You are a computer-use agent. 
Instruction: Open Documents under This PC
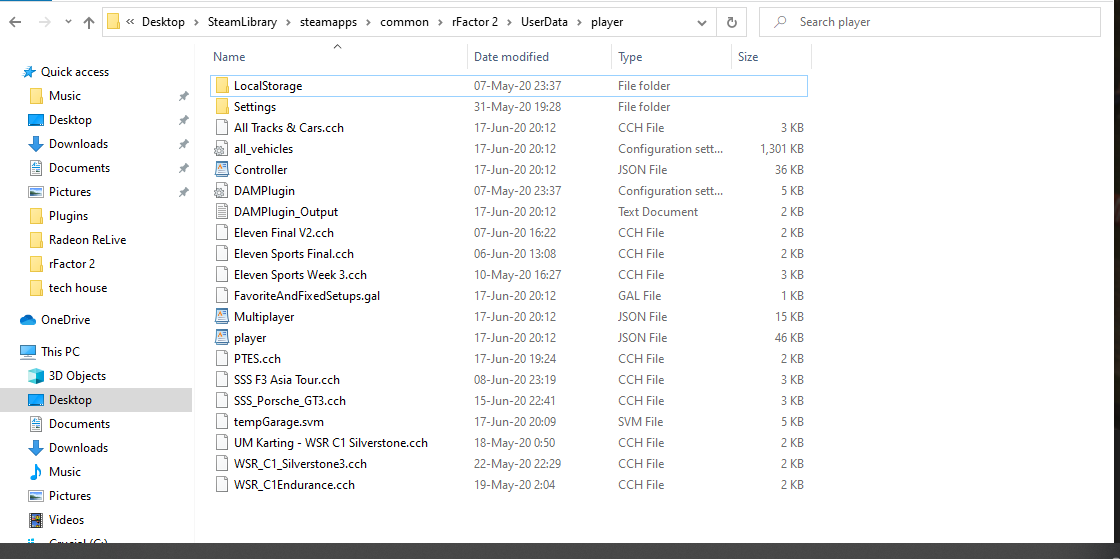point(79,424)
